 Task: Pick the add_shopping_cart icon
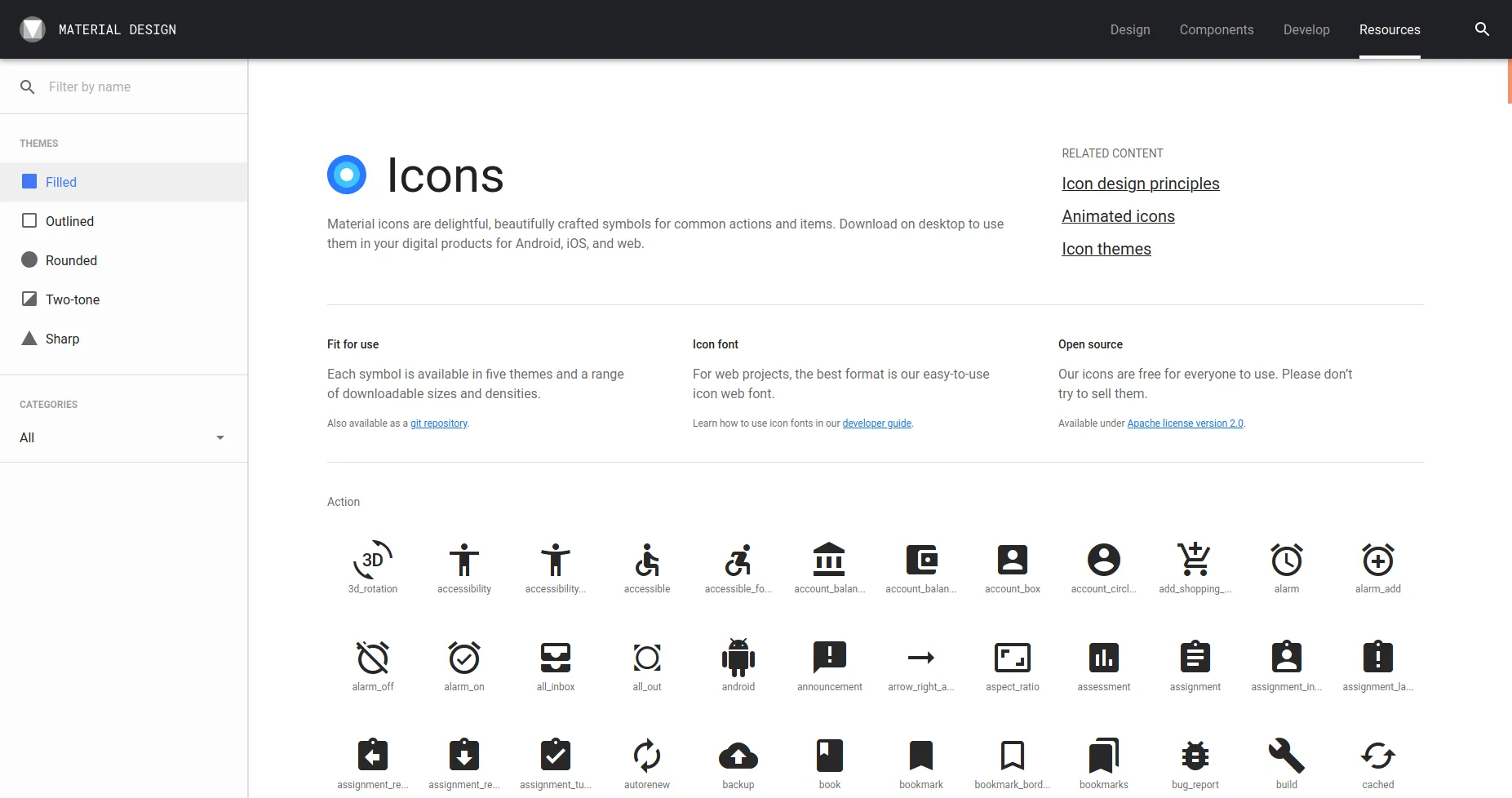(1195, 561)
